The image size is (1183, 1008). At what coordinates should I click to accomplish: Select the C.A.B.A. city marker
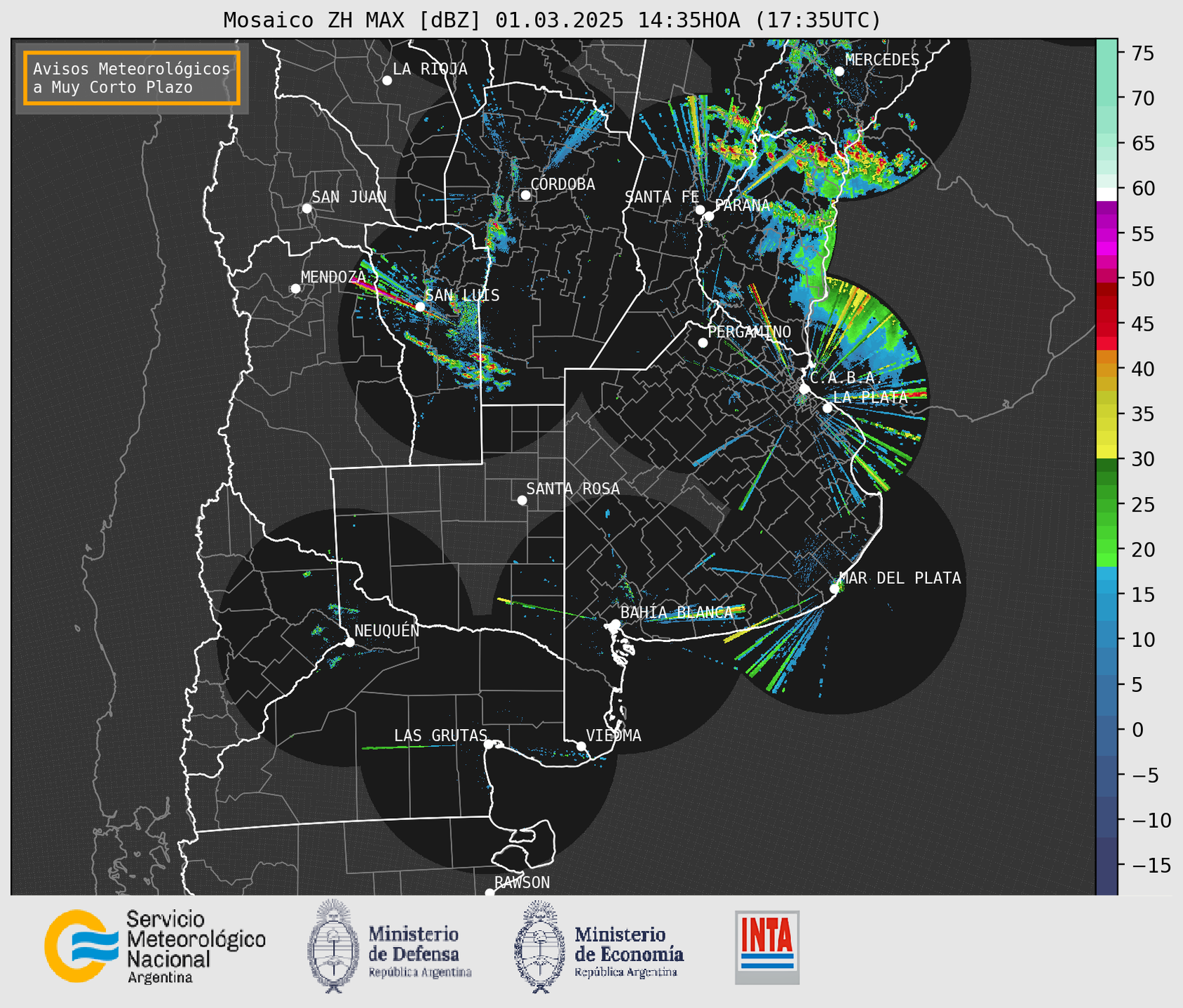[804, 389]
